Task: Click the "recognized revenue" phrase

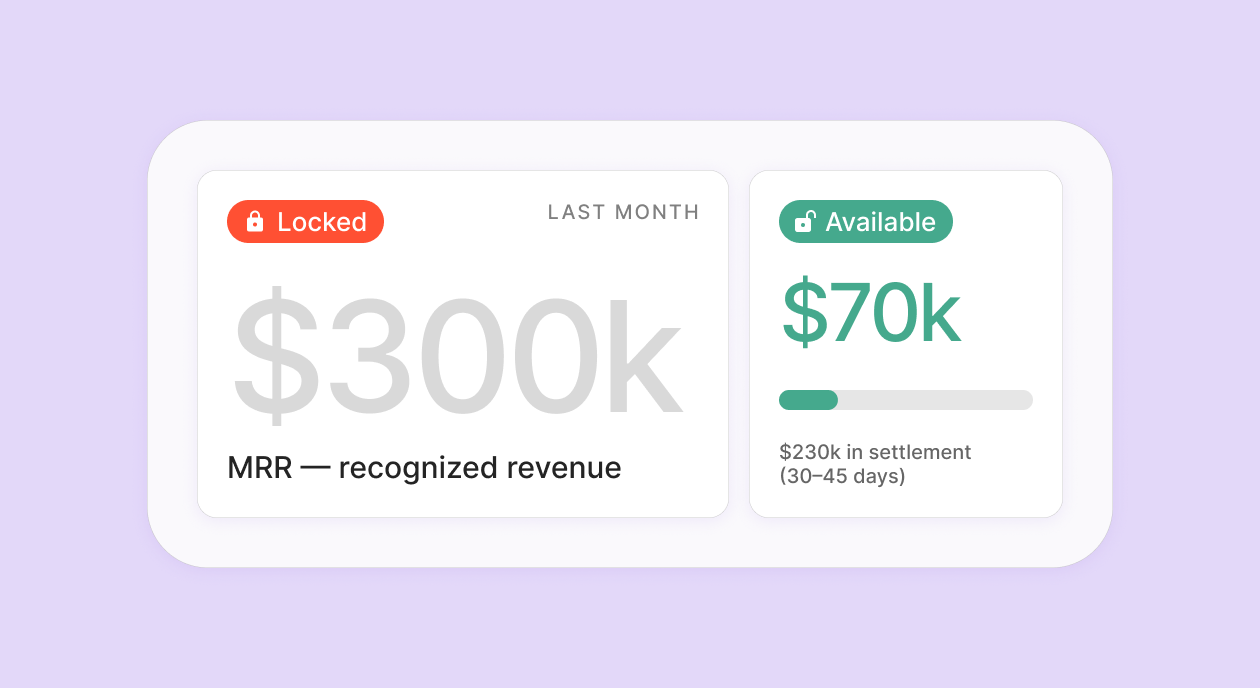Action: [x=480, y=468]
